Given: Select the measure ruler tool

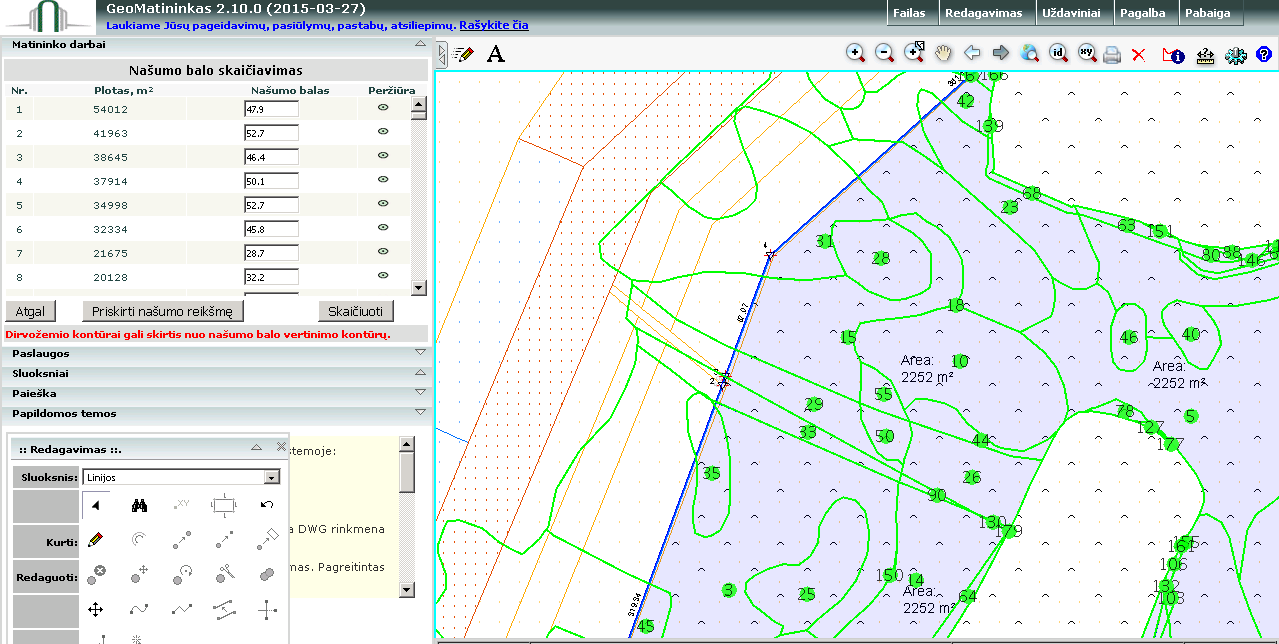Looking at the screenshot, I should 1204,55.
